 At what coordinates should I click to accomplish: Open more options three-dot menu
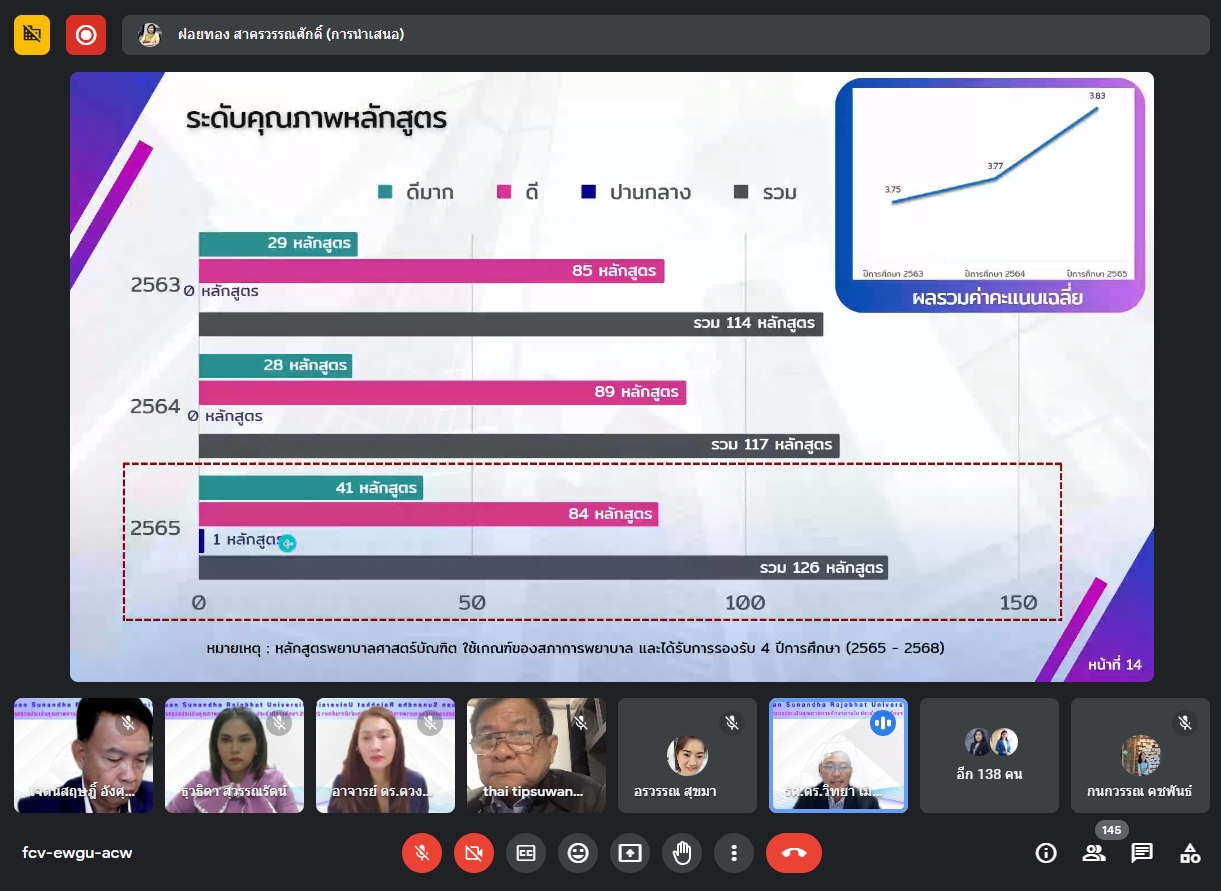734,853
